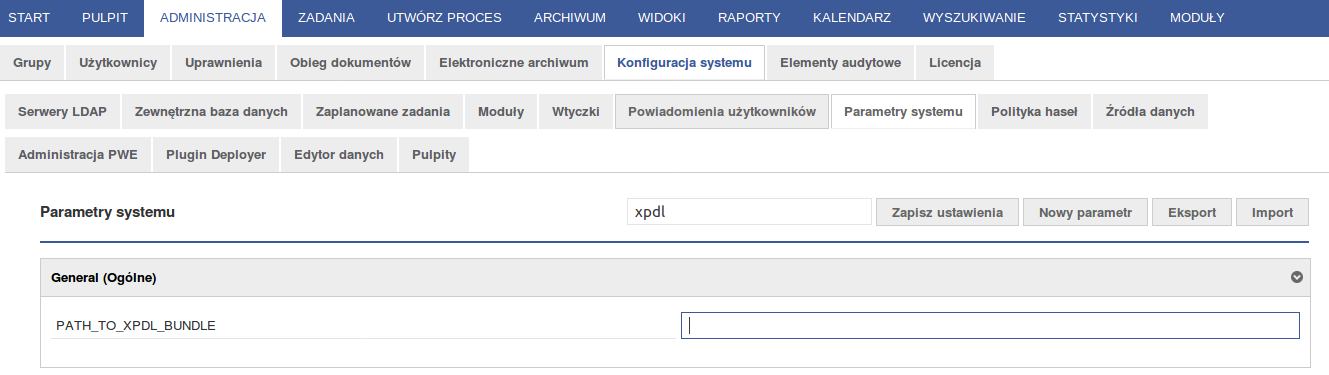The image size is (1329, 375).
Task: Click the xpdl search filter field
Action: click(x=749, y=212)
